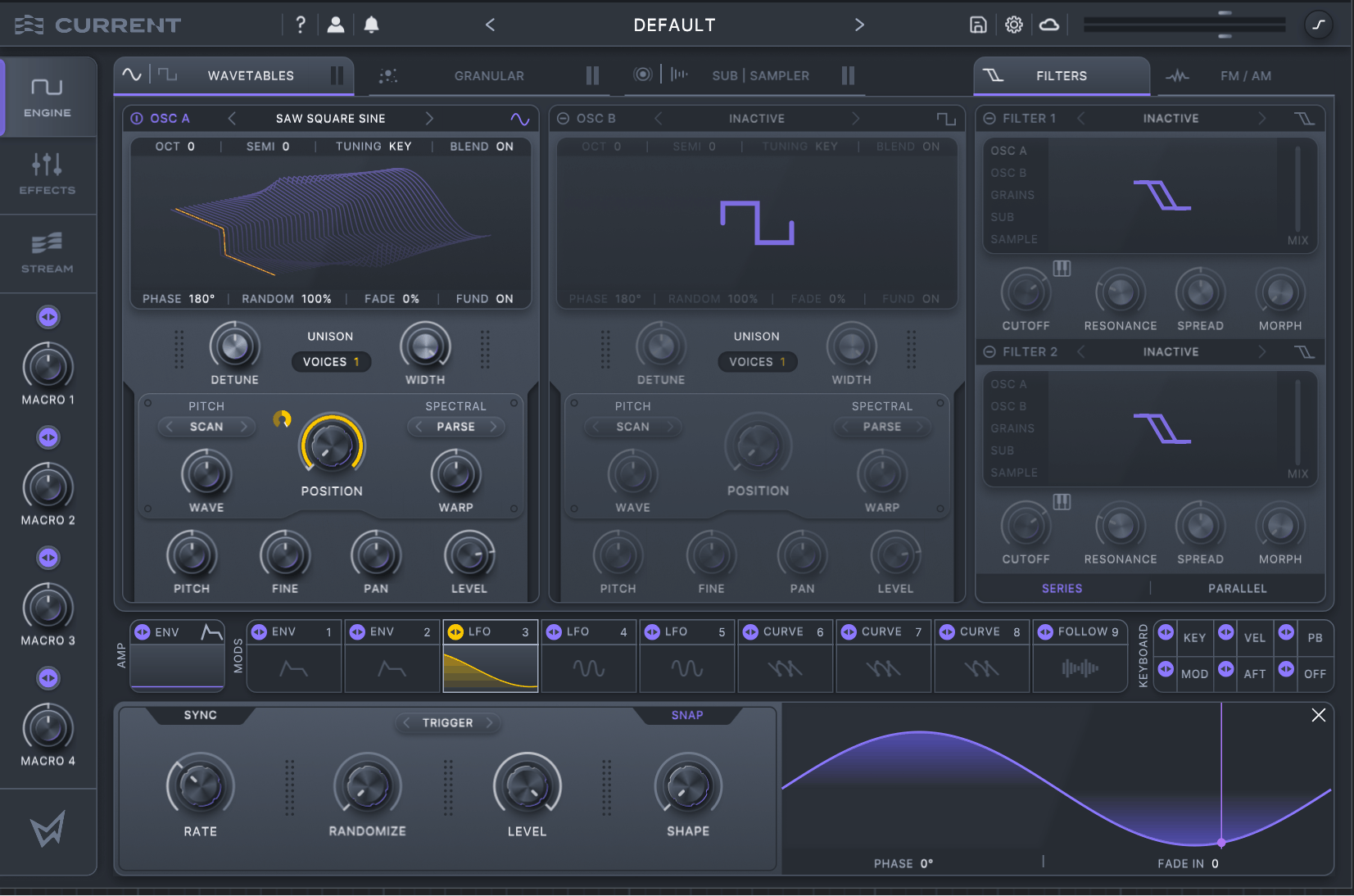Click the Macro 3 modulation assign icon
The image size is (1354, 896).
(48, 558)
